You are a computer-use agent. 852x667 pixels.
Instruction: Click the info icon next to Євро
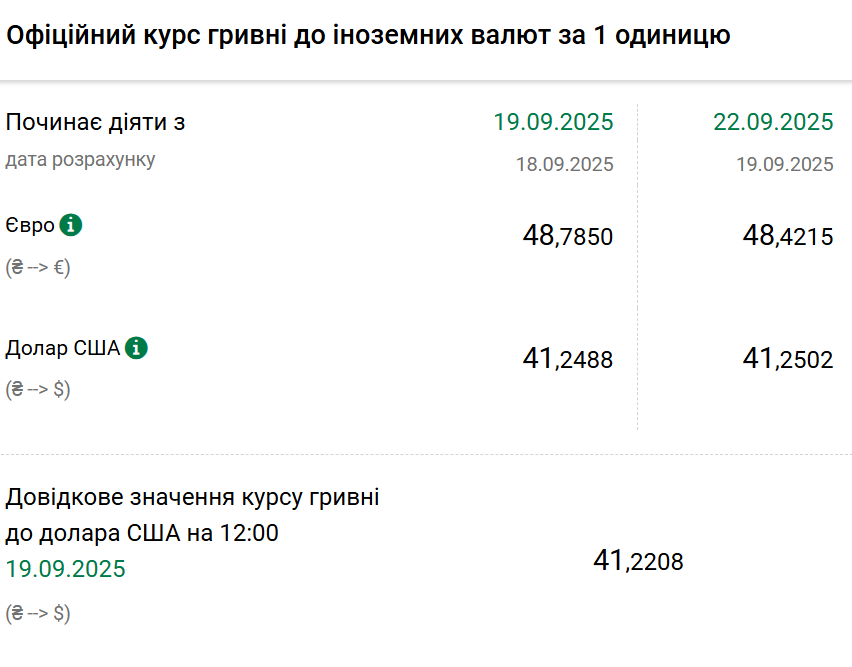click(x=71, y=225)
